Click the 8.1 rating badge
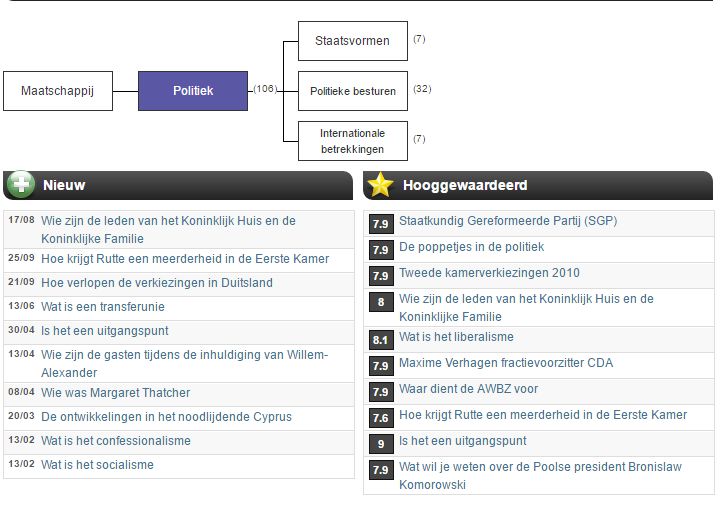This screenshot has height=506, width=720. 381,339
